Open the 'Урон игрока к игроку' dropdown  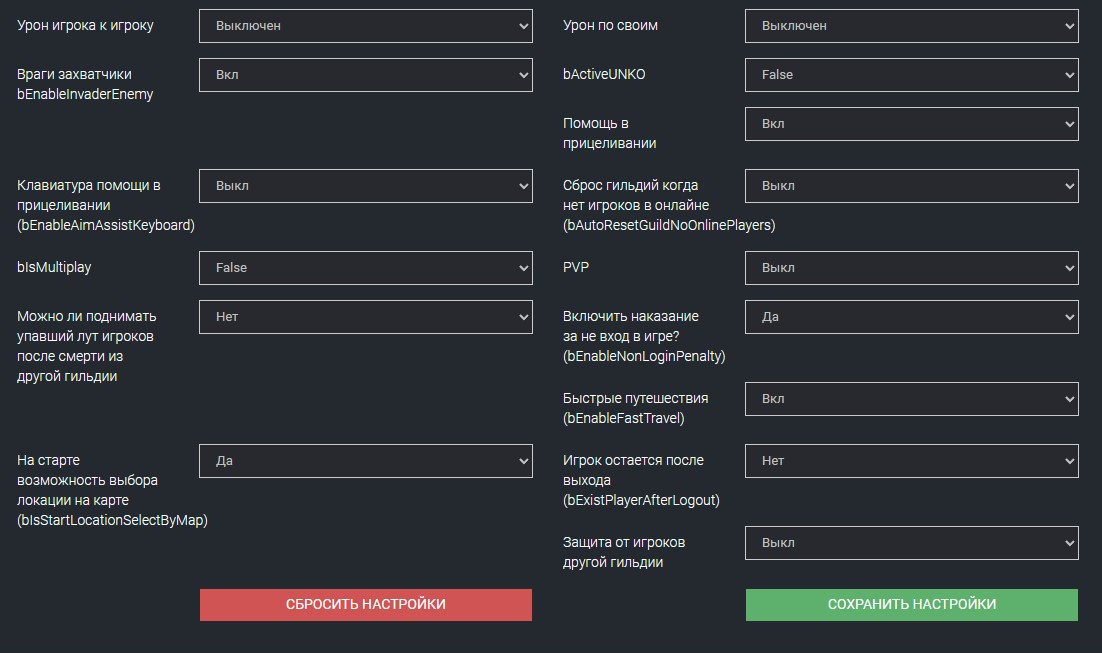click(365, 26)
